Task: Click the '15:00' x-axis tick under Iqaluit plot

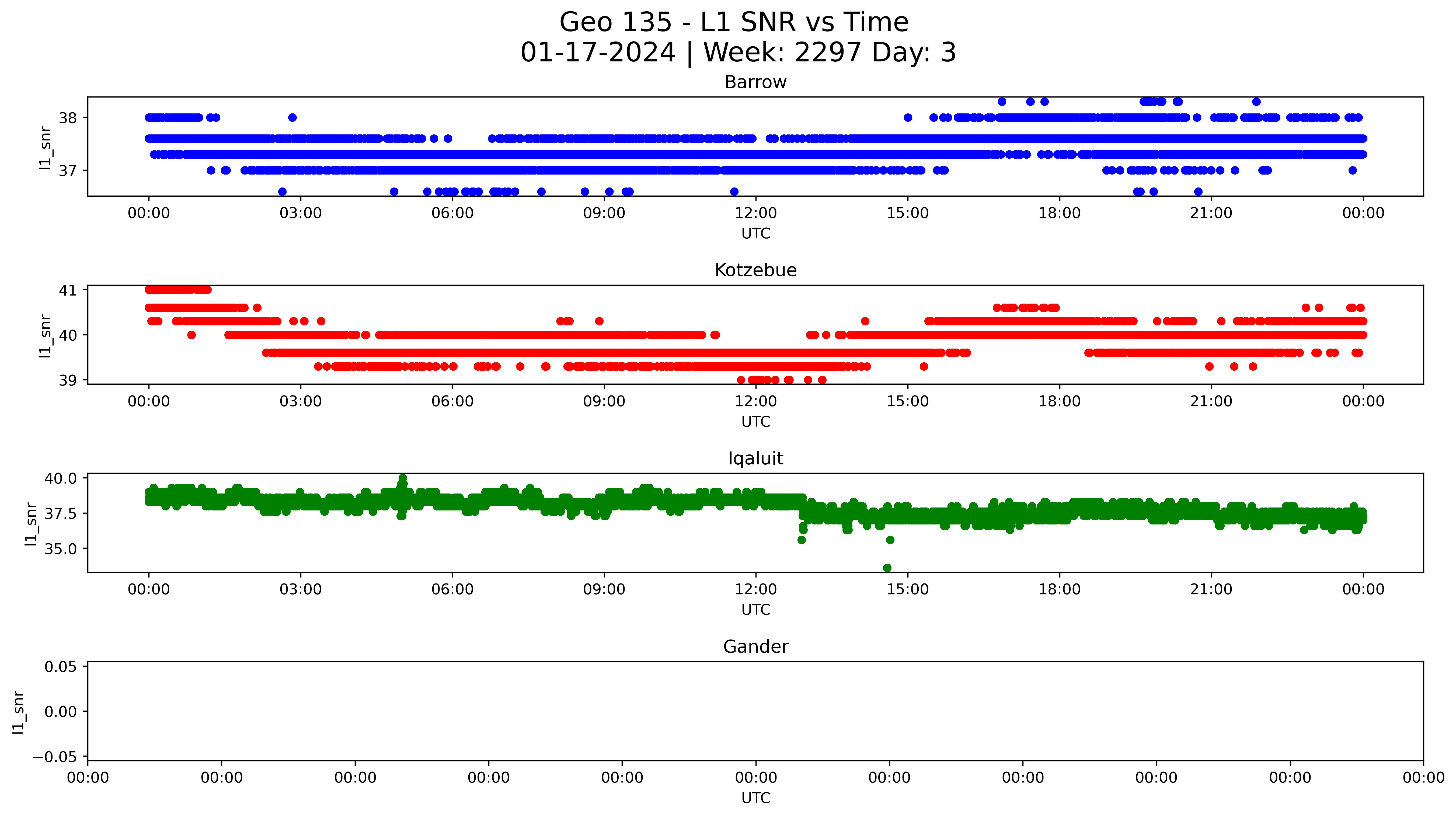Action: [x=908, y=589]
